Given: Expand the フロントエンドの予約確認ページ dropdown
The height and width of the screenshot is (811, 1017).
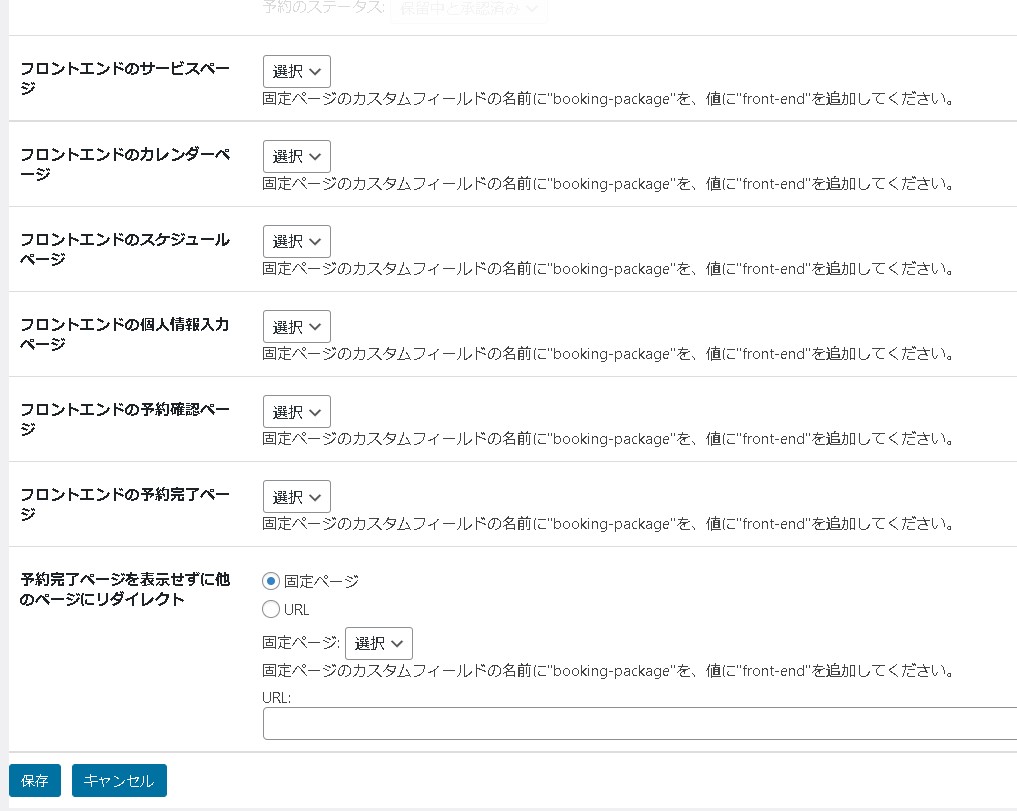Looking at the screenshot, I should 296,412.
